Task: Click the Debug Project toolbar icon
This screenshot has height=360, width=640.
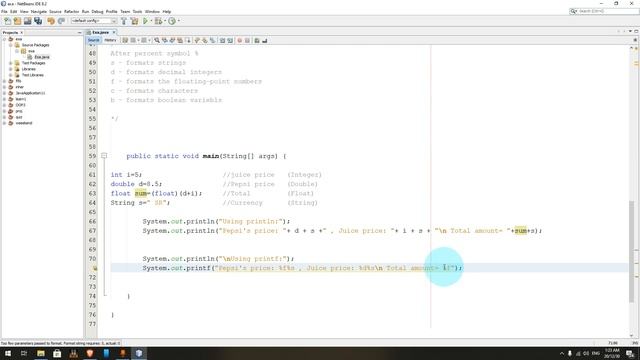Action: point(158,21)
